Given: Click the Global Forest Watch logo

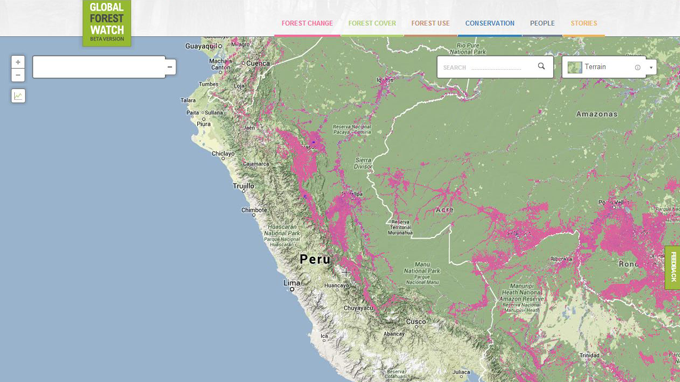Looking at the screenshot, I should 107,23.
